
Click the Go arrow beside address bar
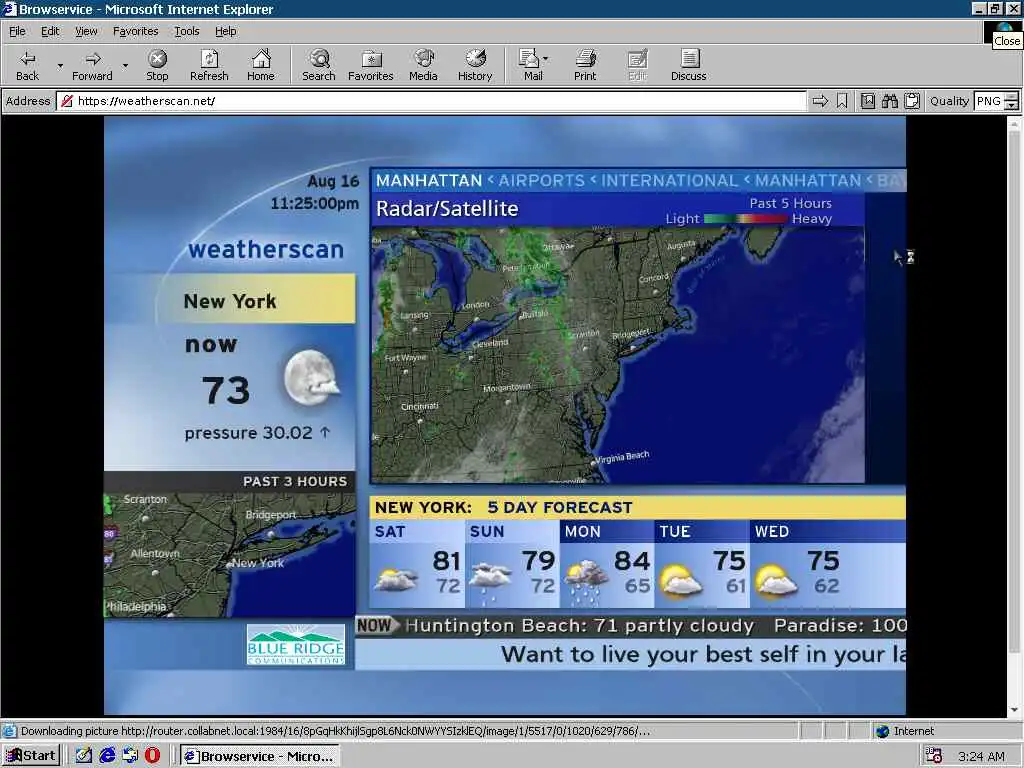point(820,101)
